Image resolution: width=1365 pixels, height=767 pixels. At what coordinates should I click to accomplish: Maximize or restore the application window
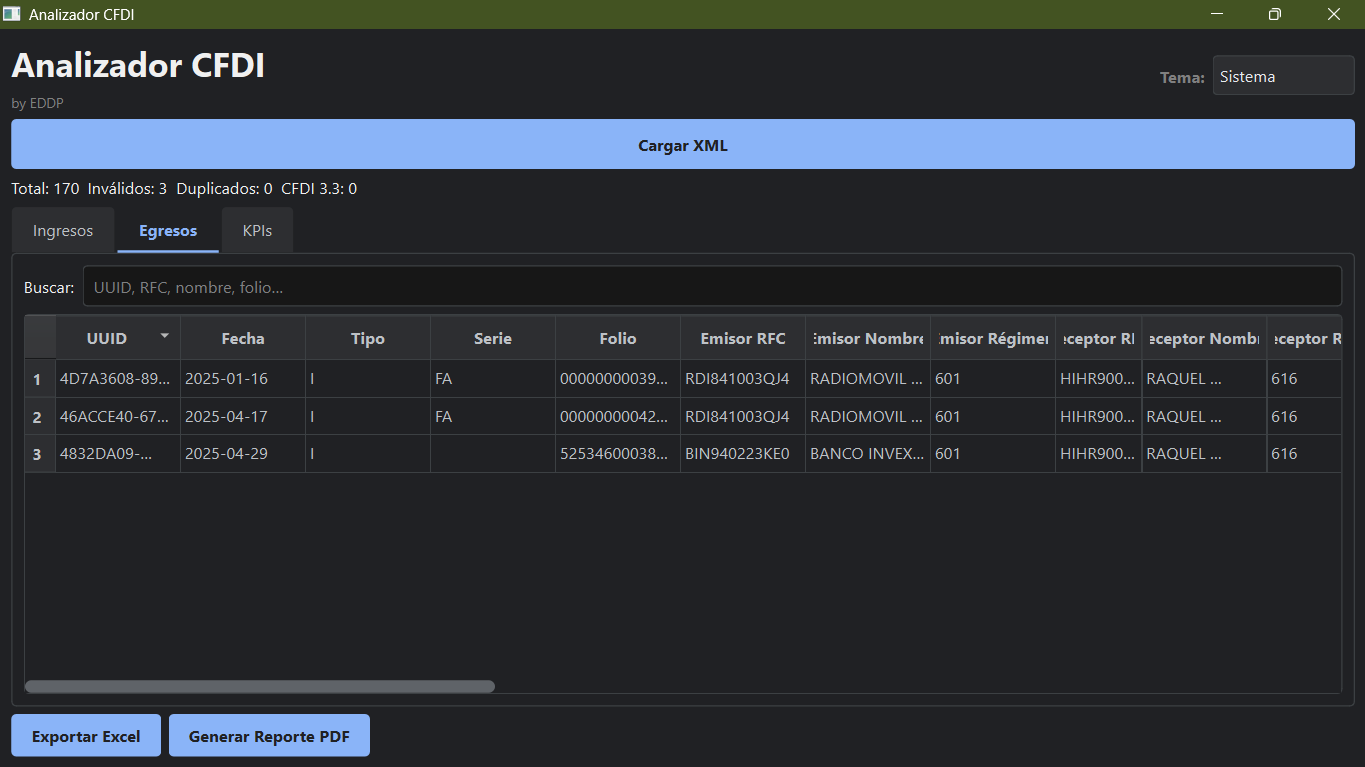1274,14
